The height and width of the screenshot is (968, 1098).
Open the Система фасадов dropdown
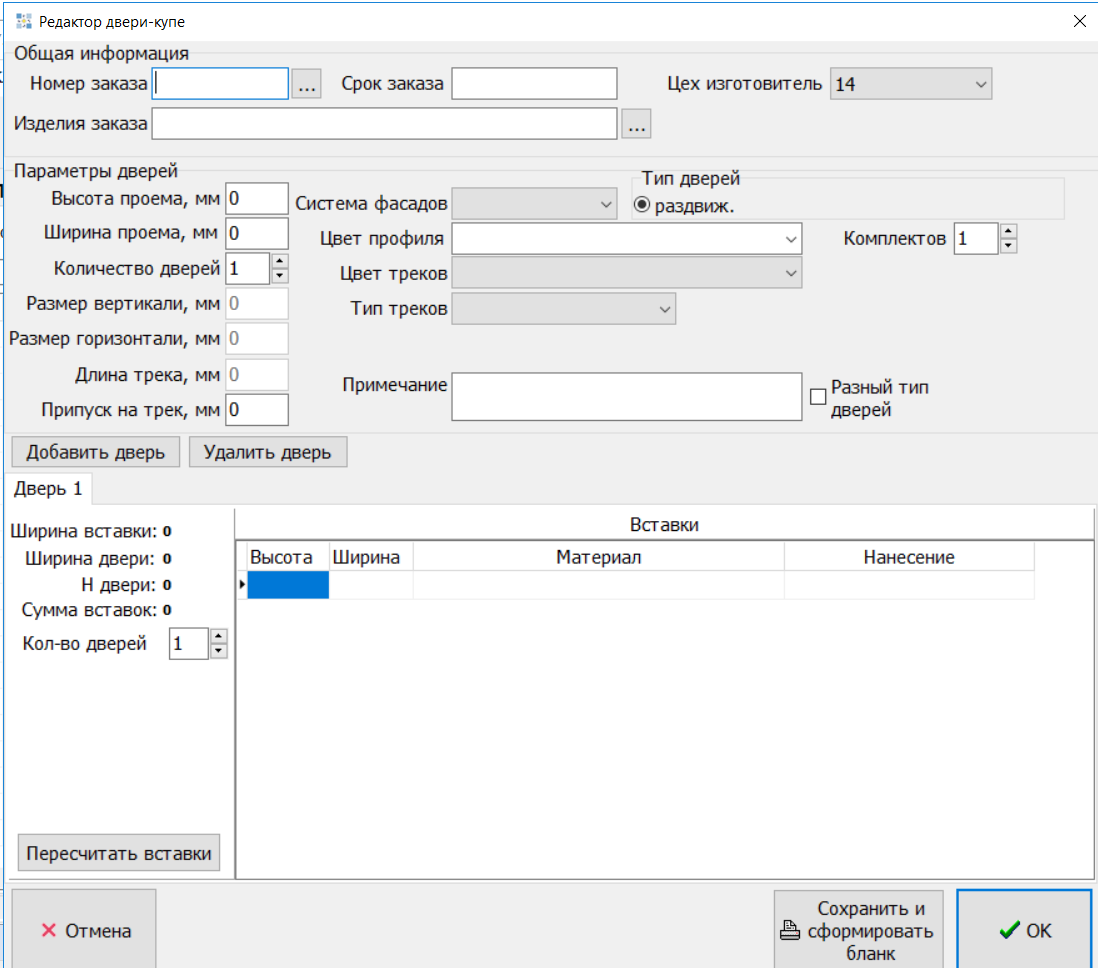pos(606,204)
